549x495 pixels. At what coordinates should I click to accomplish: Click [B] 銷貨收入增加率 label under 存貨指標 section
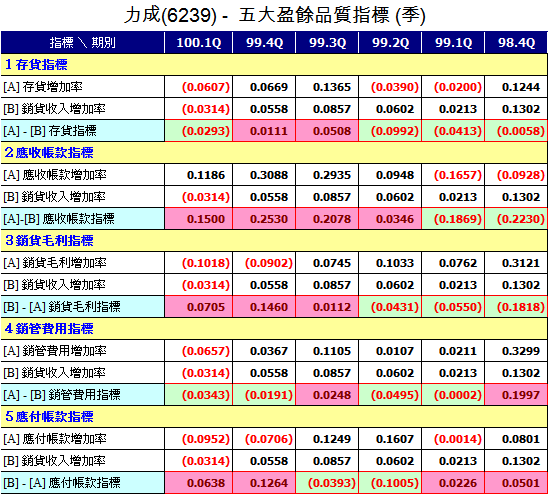54,109
